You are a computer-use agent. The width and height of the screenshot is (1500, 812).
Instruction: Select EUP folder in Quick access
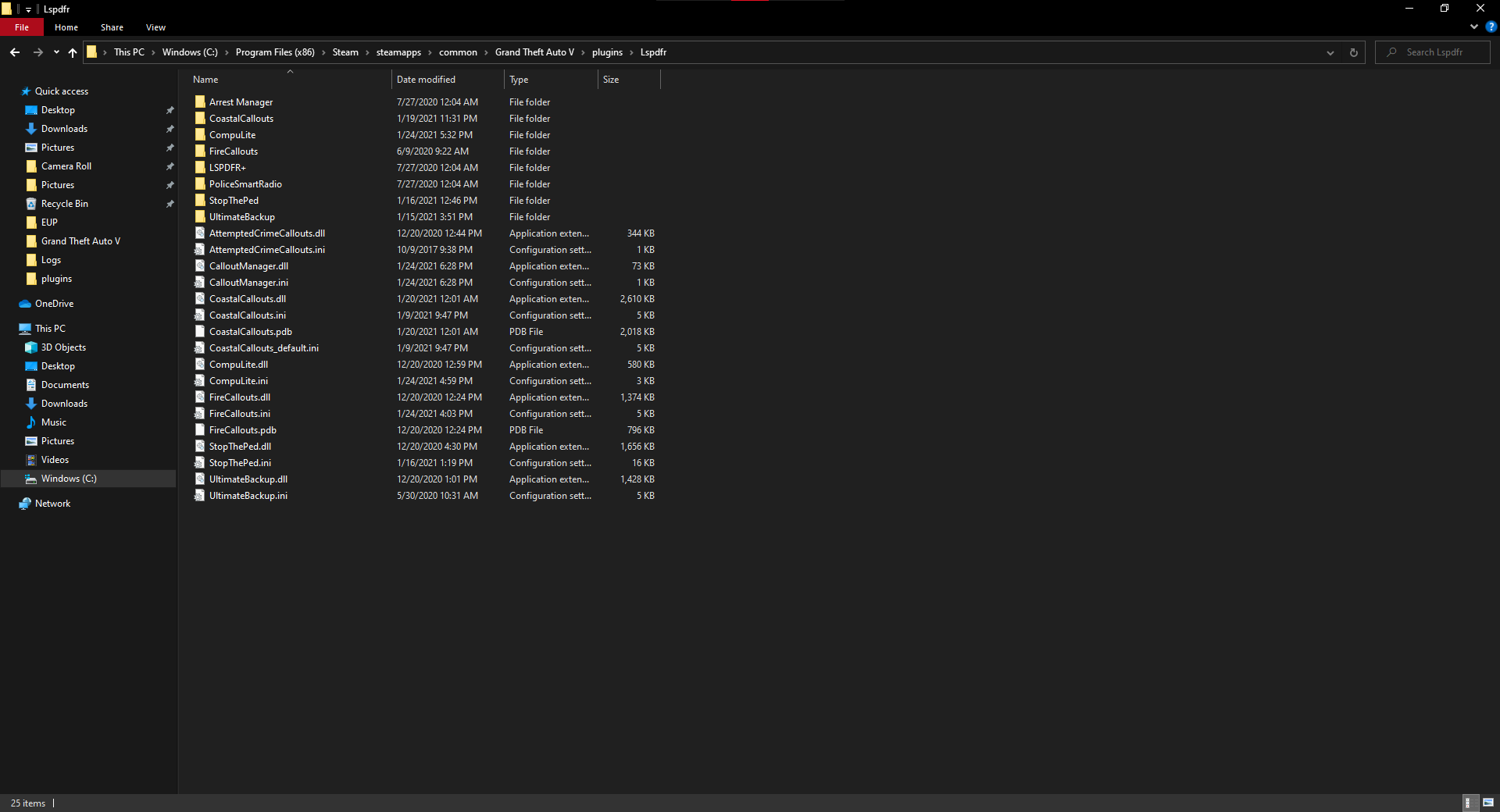[49, 223]
